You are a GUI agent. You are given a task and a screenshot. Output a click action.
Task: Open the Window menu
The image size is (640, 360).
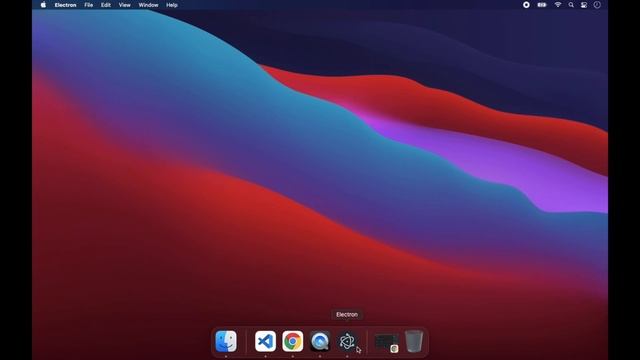coord(148,5)
